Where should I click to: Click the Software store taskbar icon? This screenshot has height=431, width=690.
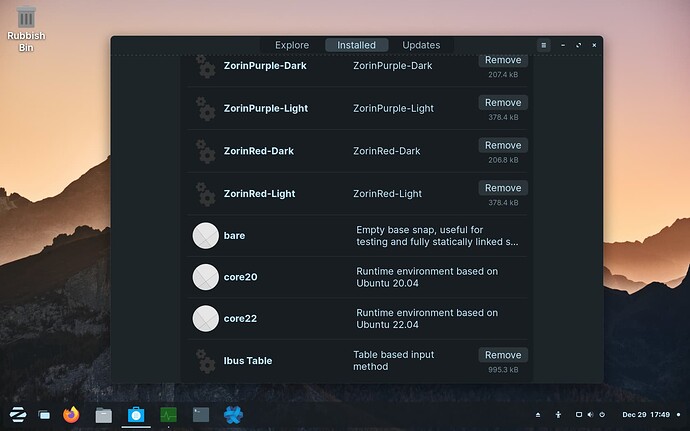136,415
